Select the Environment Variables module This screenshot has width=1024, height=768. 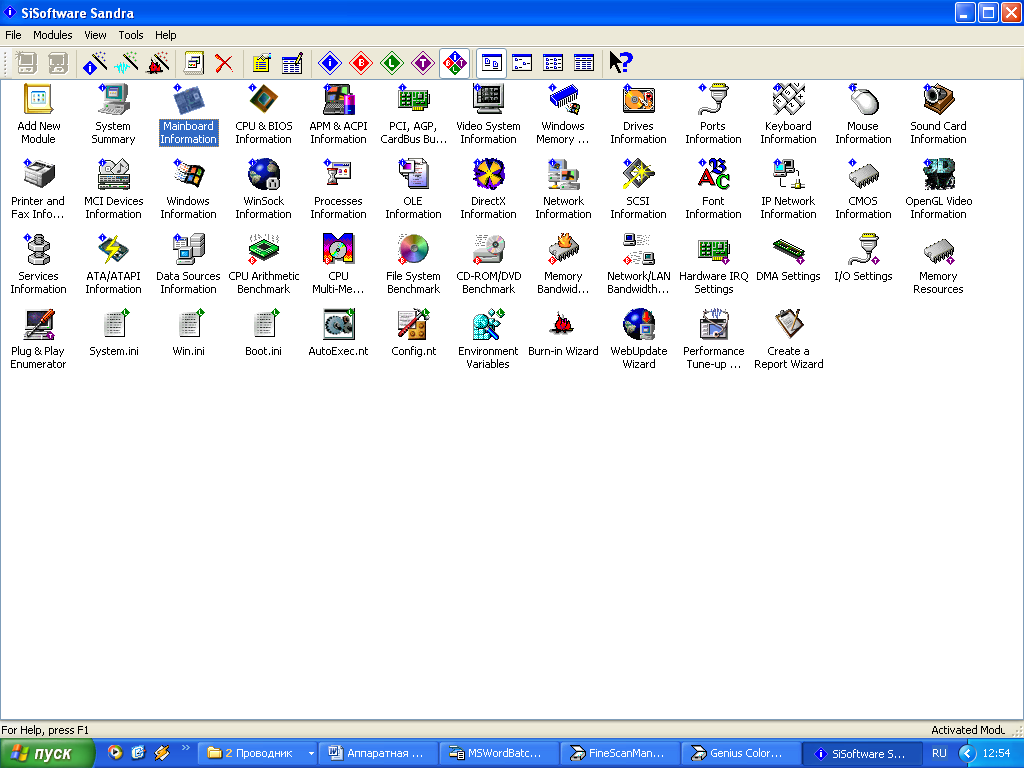coord(488,340)
